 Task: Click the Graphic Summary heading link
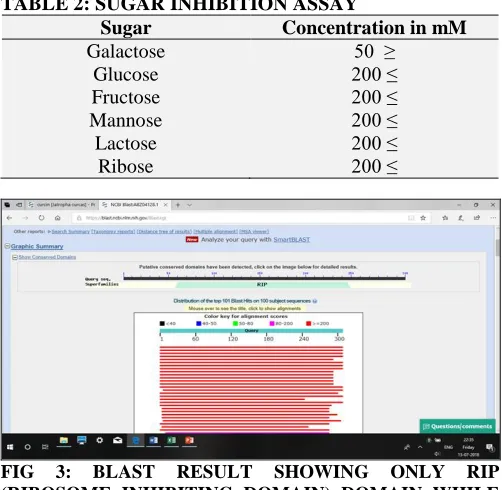pos(37,246)
